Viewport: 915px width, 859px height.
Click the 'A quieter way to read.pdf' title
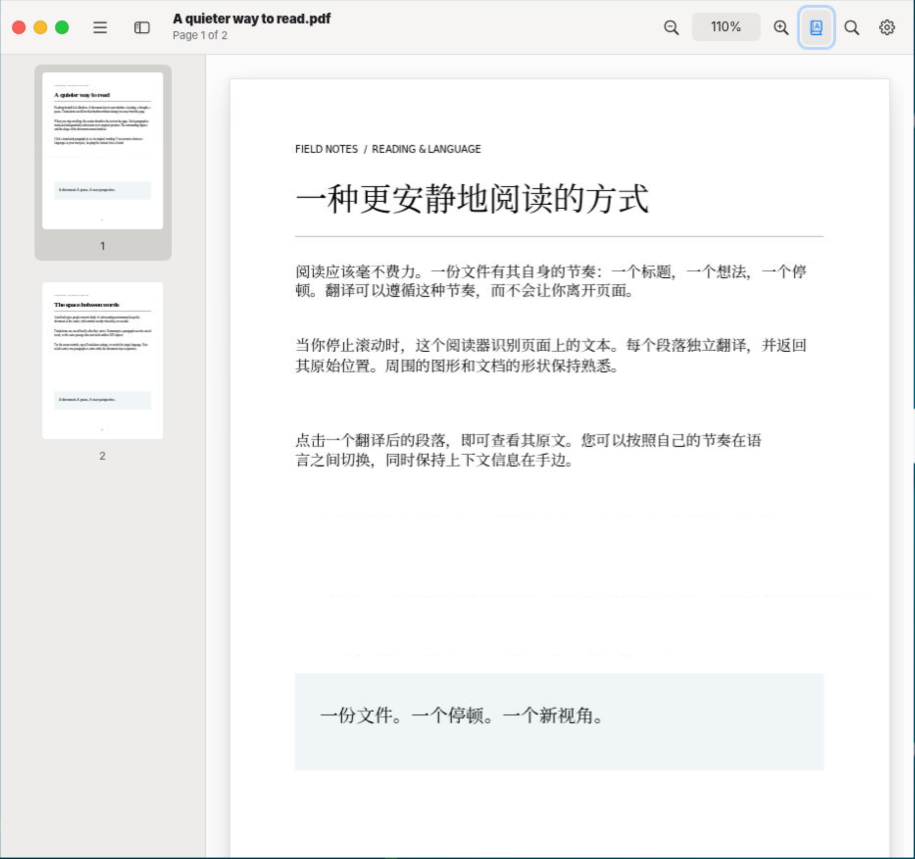click(x=252, y=19)
